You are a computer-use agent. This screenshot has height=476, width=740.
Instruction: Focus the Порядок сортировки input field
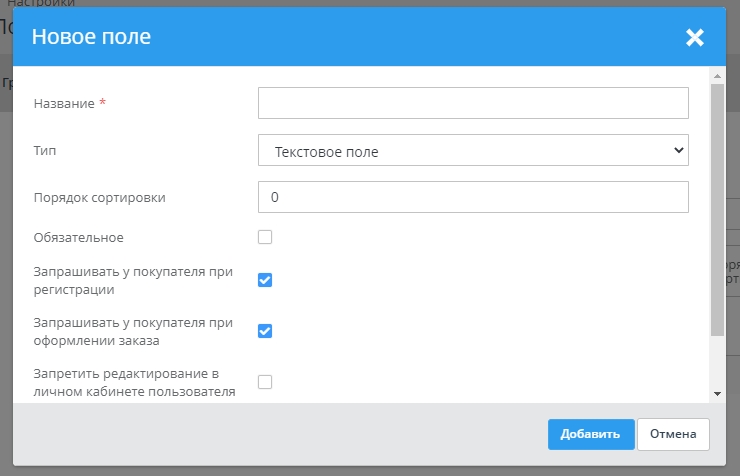click(473, 197)
